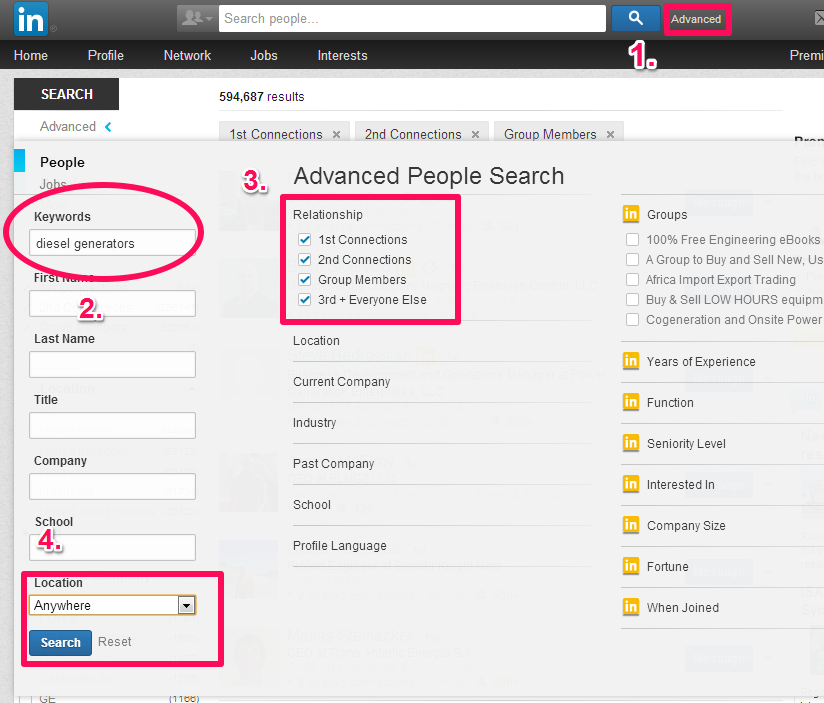Focus the Search people text box
This screenshot has height=703, width=824.
(x=412, y=19)
